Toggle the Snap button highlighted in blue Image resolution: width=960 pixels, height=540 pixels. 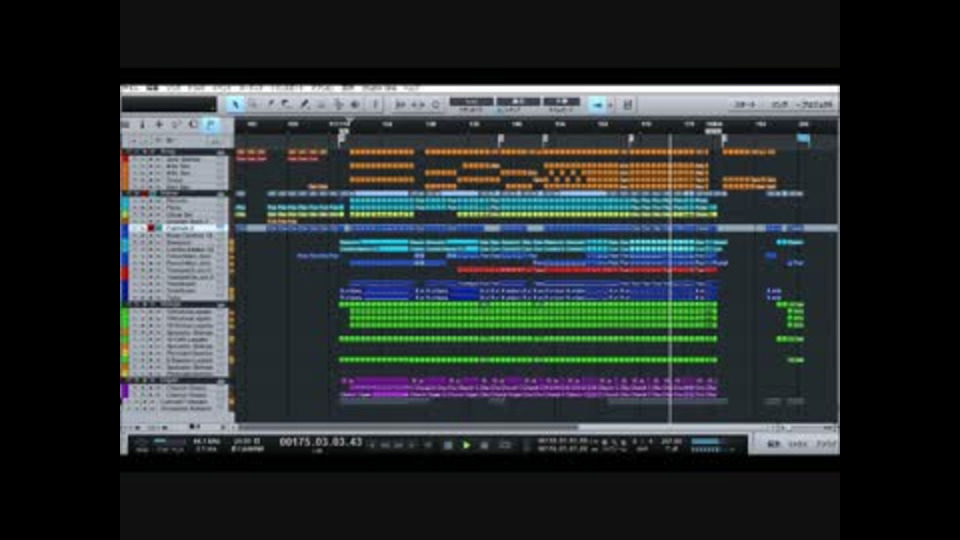pyautogui.click(x=598, y=105)
